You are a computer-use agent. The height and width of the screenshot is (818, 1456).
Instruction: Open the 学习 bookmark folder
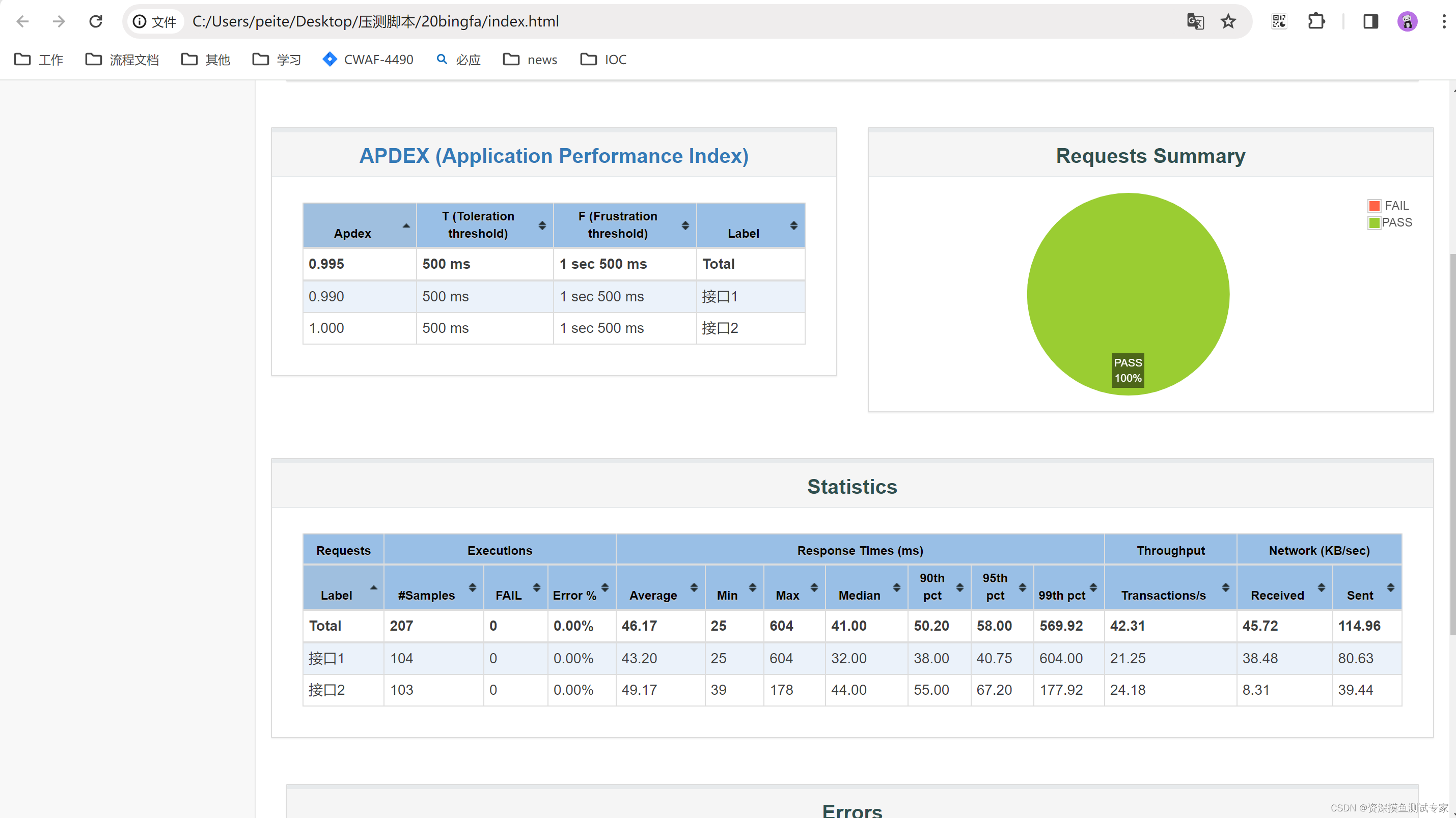point(277,60)
